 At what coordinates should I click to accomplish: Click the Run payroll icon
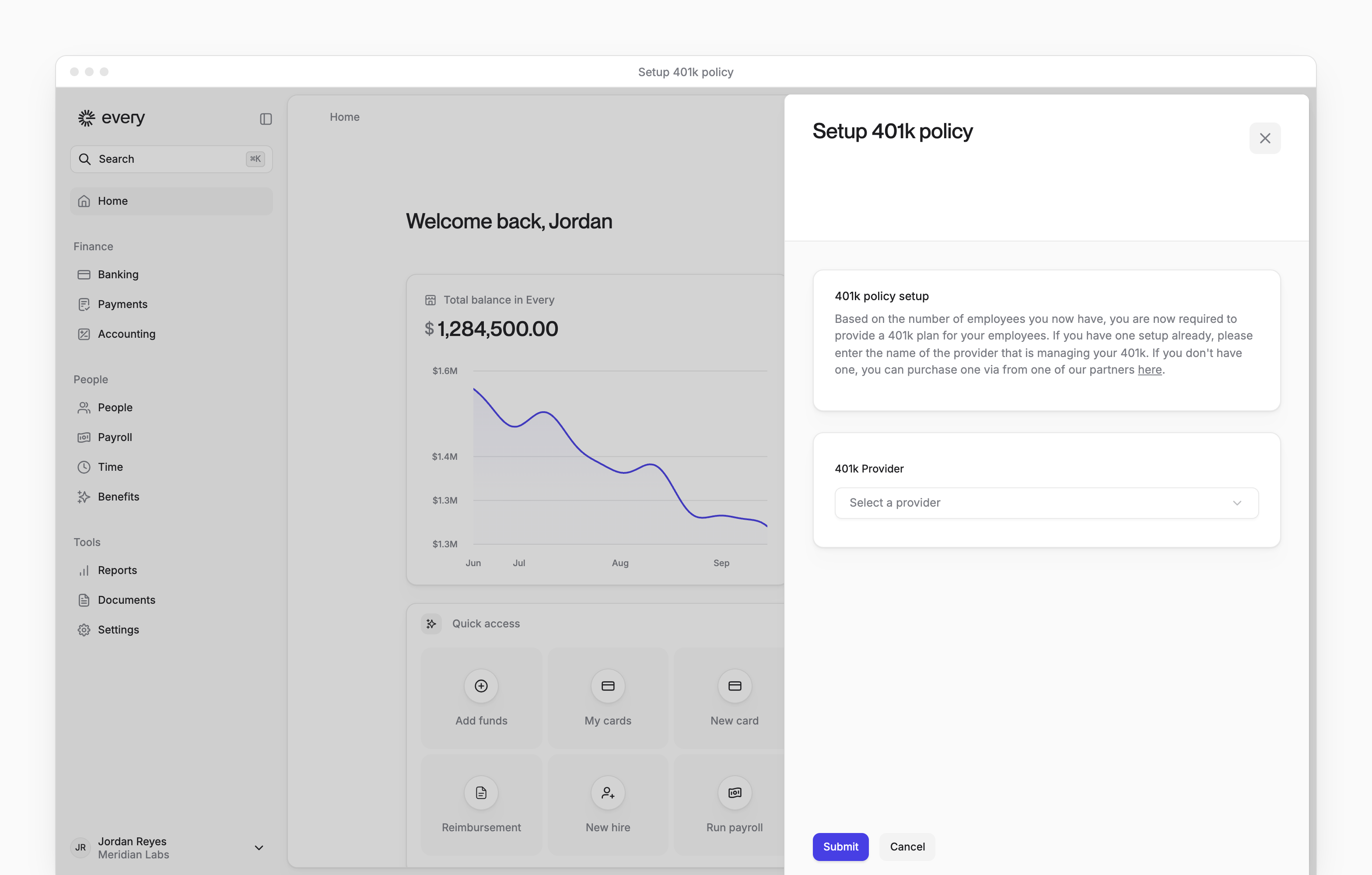[x=735, y=792]
